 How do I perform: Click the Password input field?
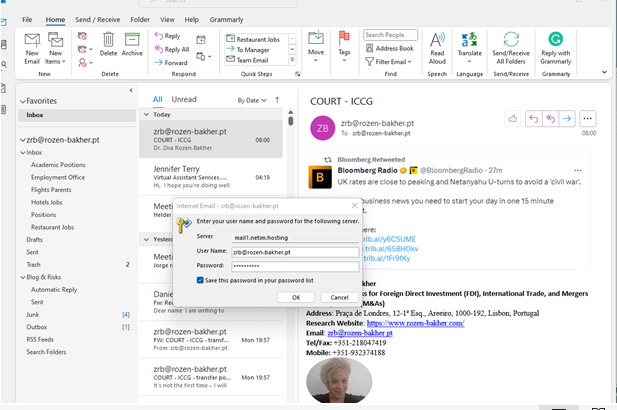(x=295, y=266)
